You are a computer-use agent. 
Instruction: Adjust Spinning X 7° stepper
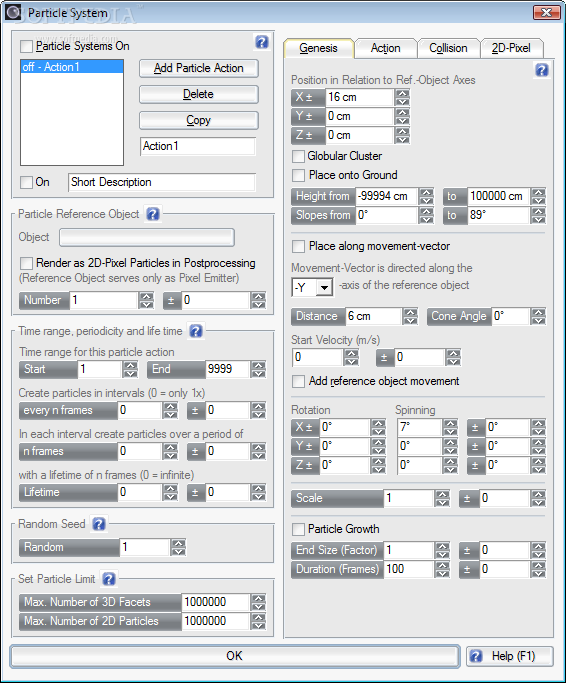click(x=450, y=427)
